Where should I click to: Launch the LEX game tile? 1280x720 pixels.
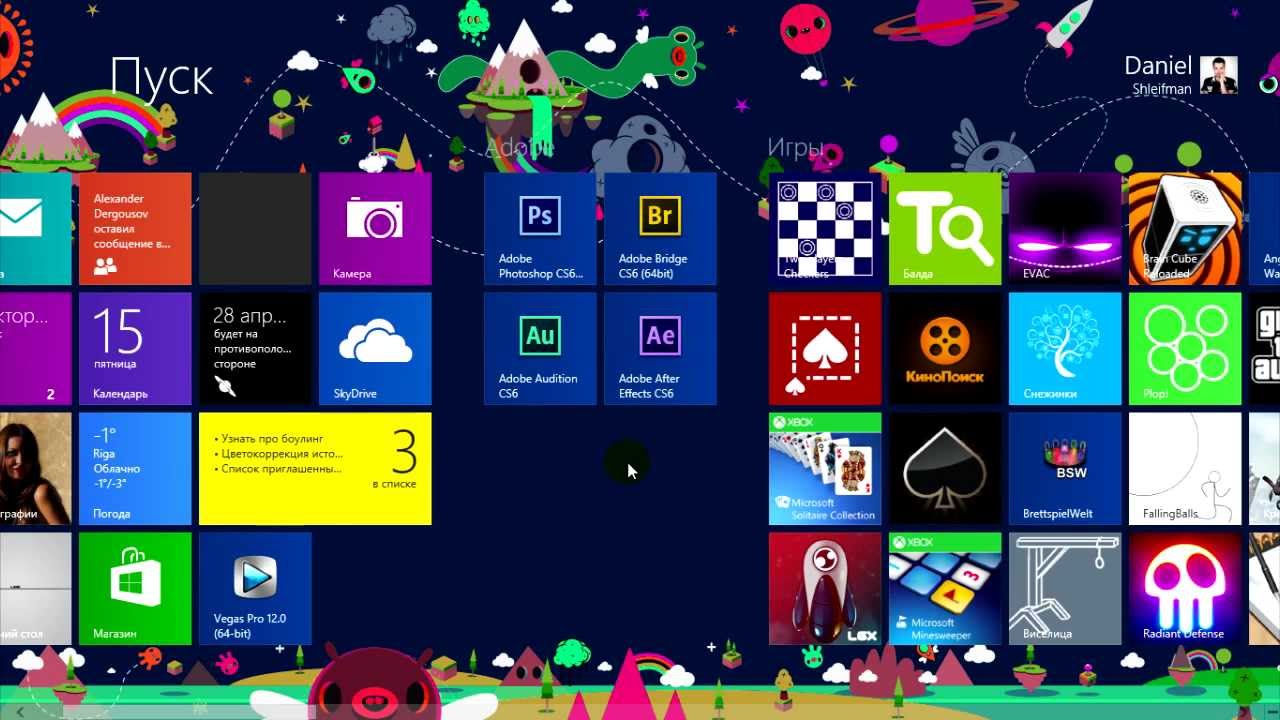pyautogui.click(x=825, y=589)
